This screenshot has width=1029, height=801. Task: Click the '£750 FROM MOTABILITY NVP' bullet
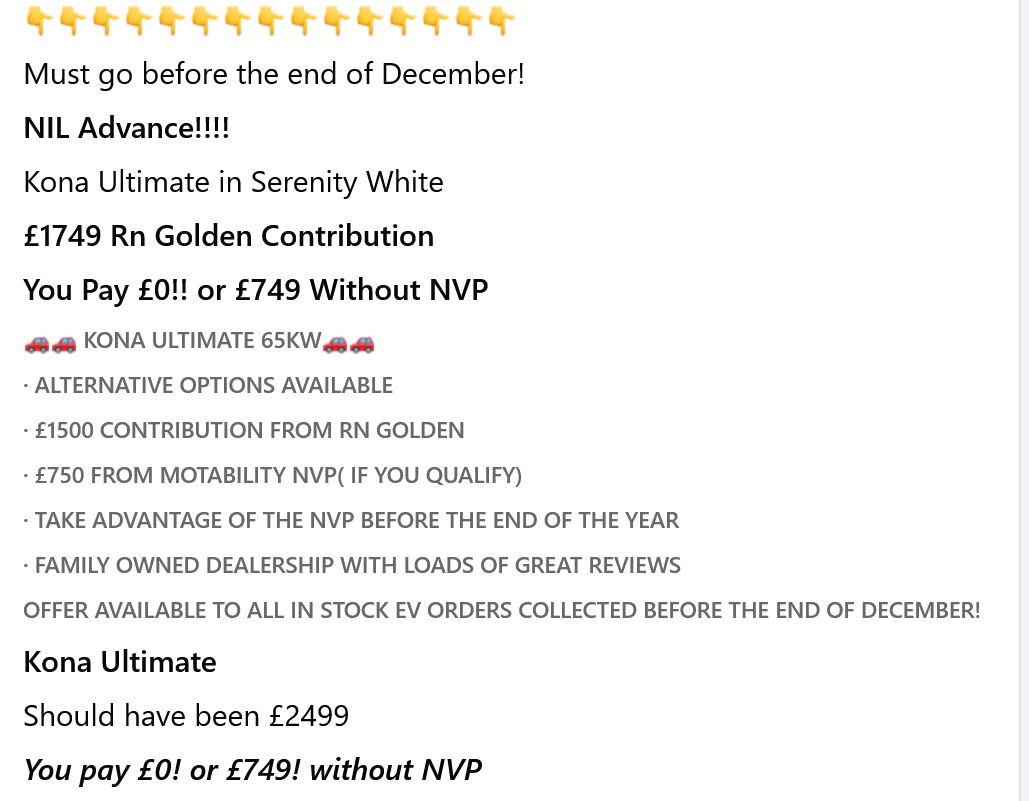pyautogui.click(x=278, y=476)
